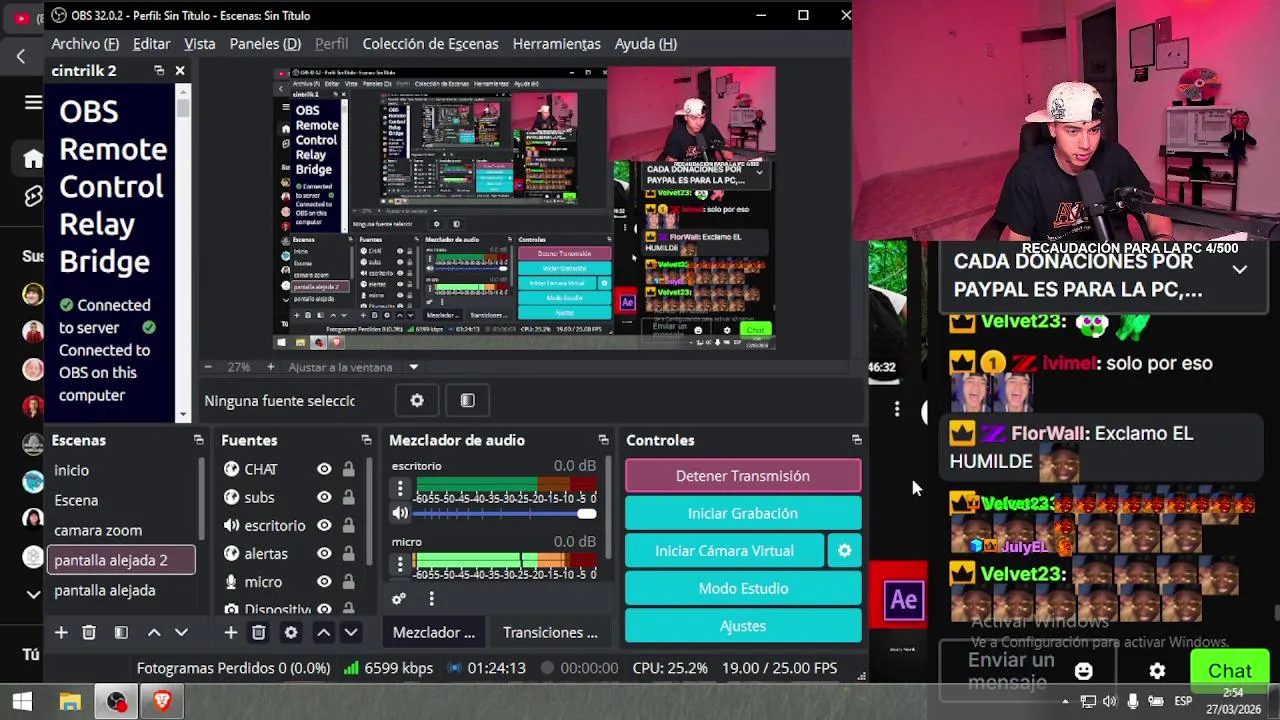The width and height of the screenshot is (1280, 720).
Task: Open source properties gear in source toolbar
Action: coord(417,401)
